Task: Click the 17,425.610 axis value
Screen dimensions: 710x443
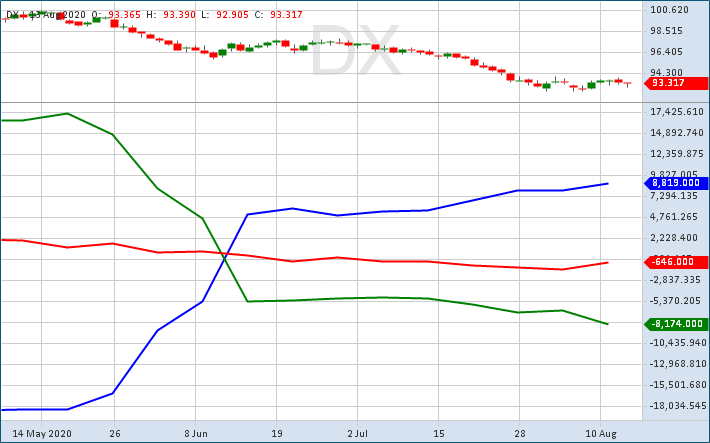Action: [x=677, y=112]
